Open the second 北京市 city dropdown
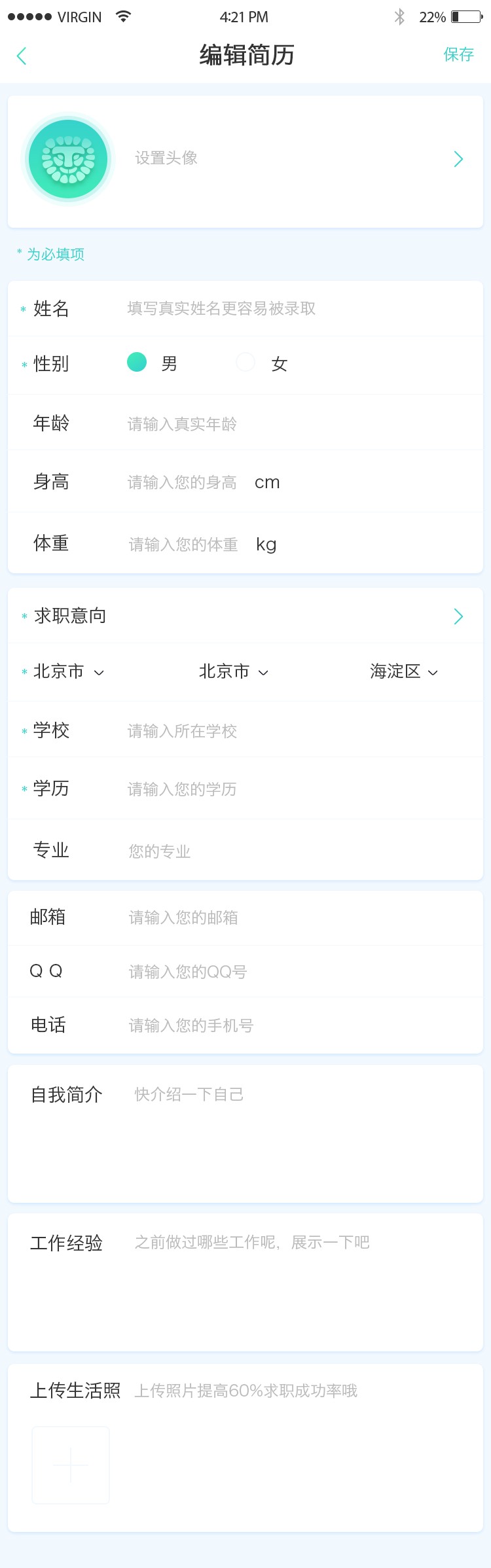Image resolution: width=491 pixels, height=1568 pixels. point(232,671)
